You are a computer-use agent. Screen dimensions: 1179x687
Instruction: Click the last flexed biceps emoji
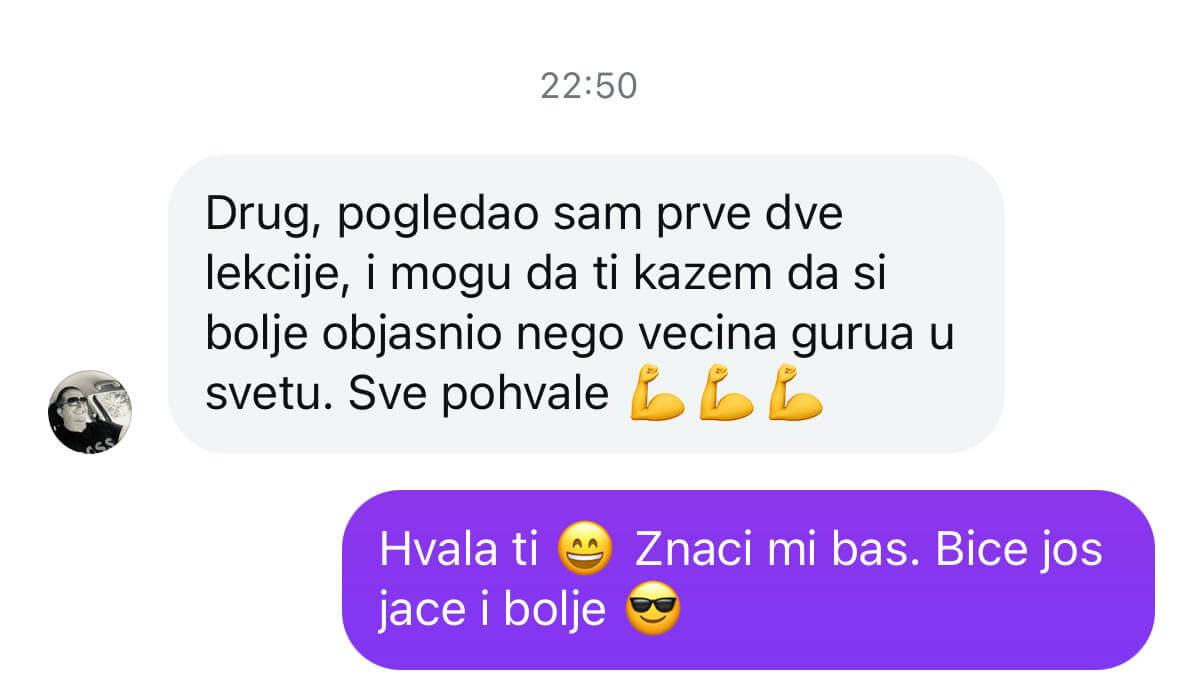(796, 392)
